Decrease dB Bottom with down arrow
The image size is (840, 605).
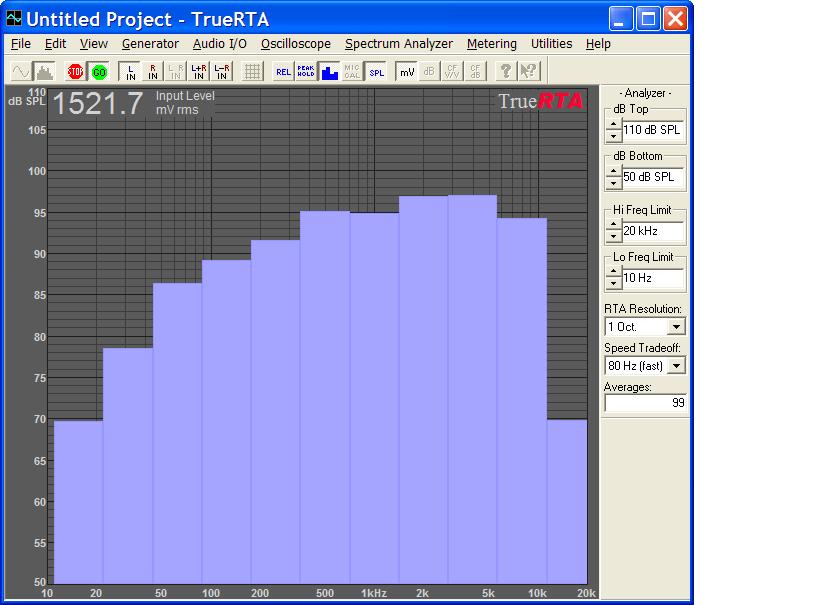click(613, 184)
